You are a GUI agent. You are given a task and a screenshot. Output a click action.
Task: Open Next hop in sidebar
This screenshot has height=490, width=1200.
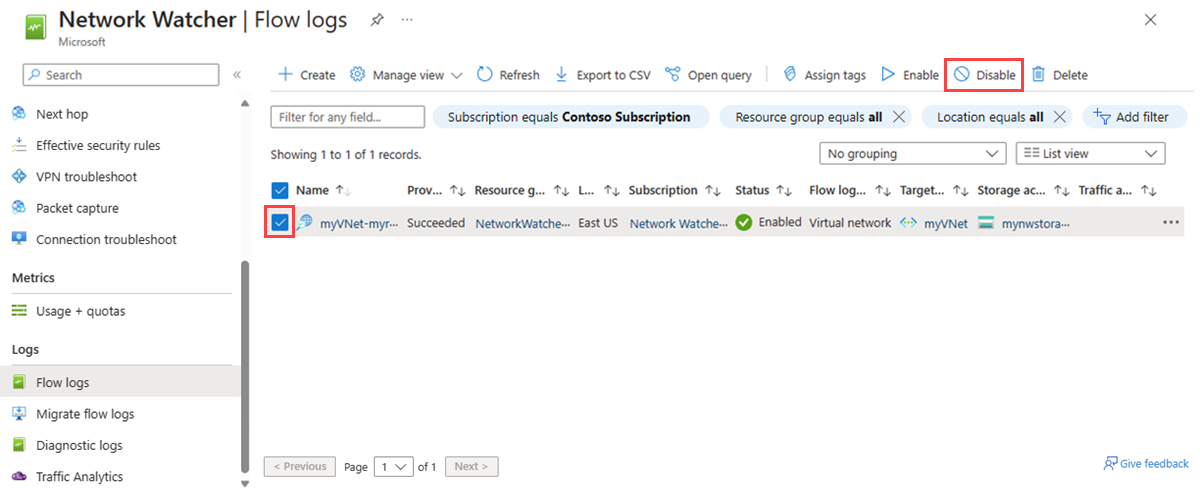click(62, 114)
